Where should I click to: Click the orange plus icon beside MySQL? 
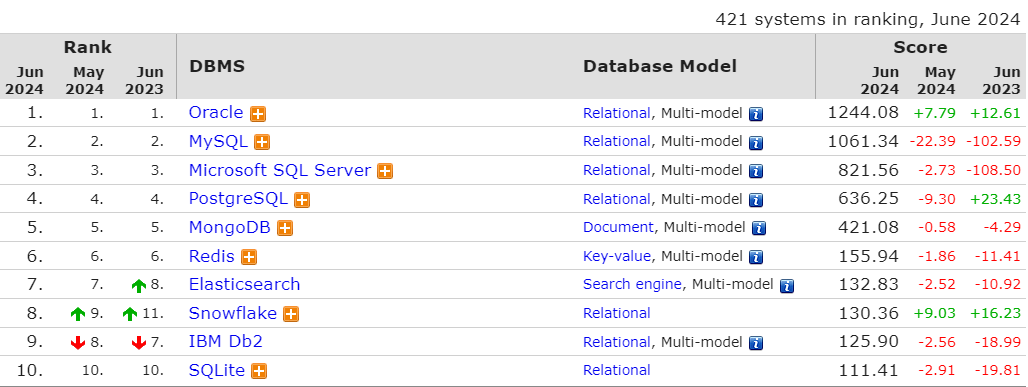click(262, 142)
